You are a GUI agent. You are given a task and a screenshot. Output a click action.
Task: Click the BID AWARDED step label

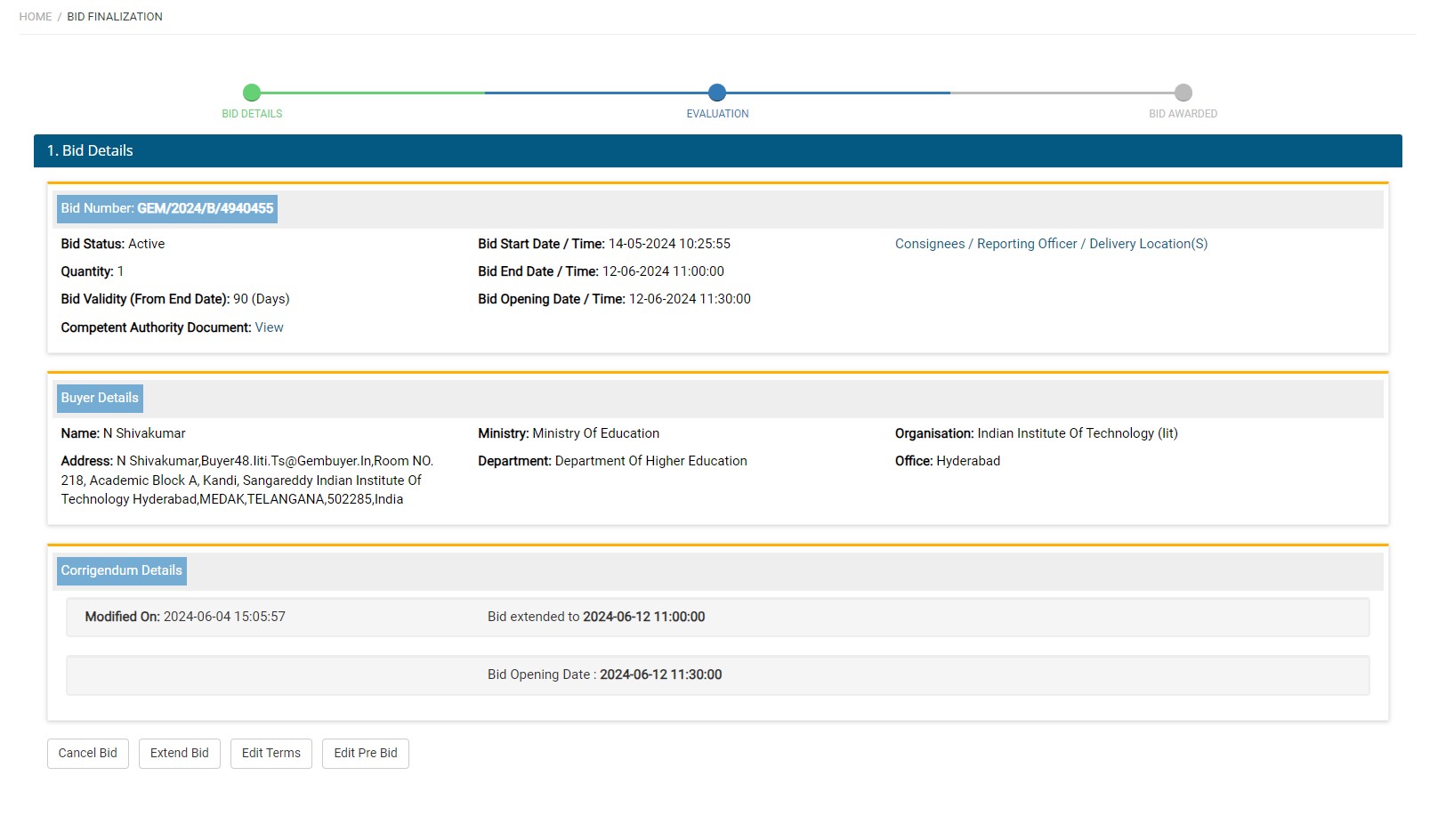[x=1183, y=114]
